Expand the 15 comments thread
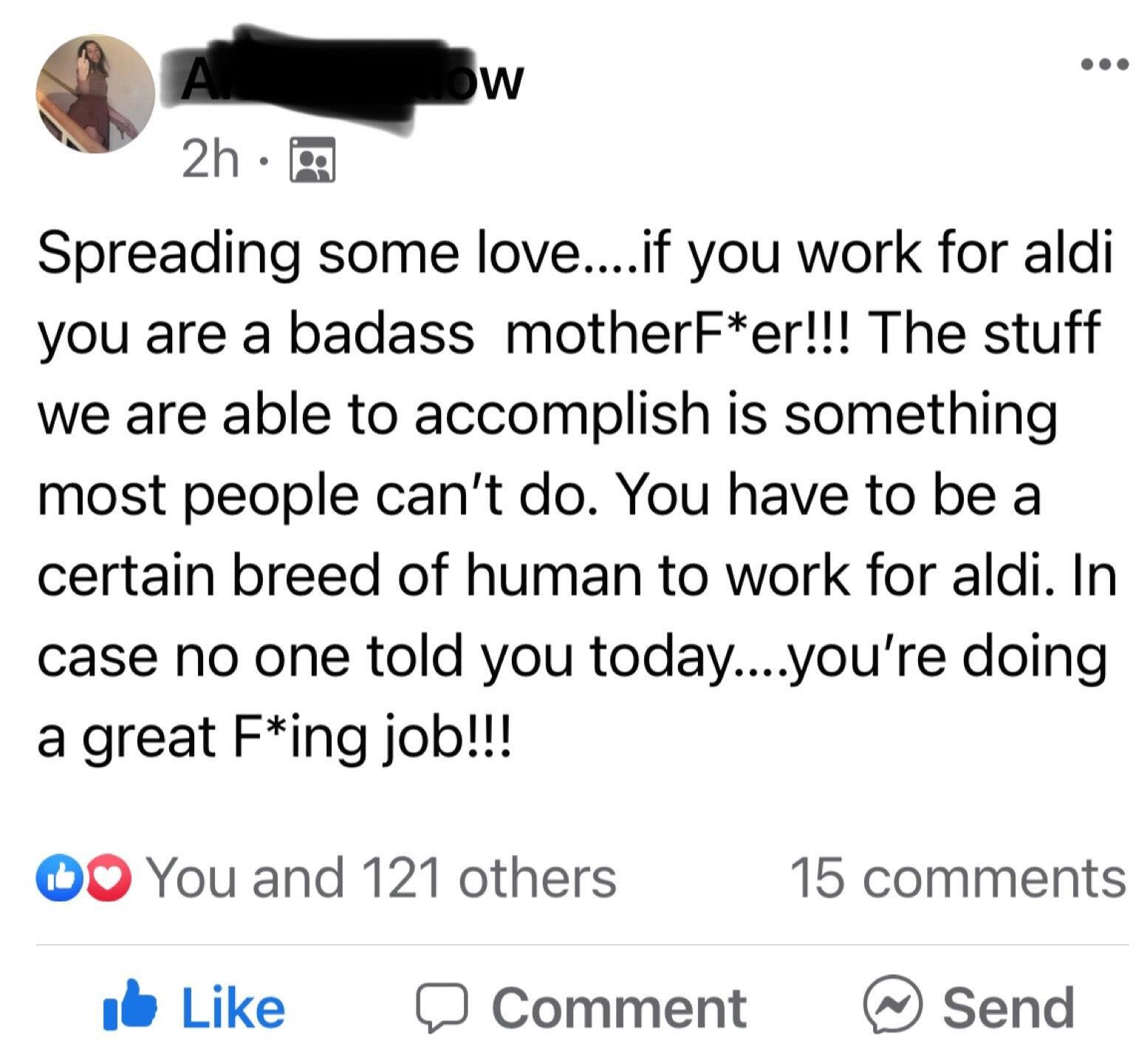Image resolution: width=1136 pixels, height=1064 pixels. click(x=957, y=879)
